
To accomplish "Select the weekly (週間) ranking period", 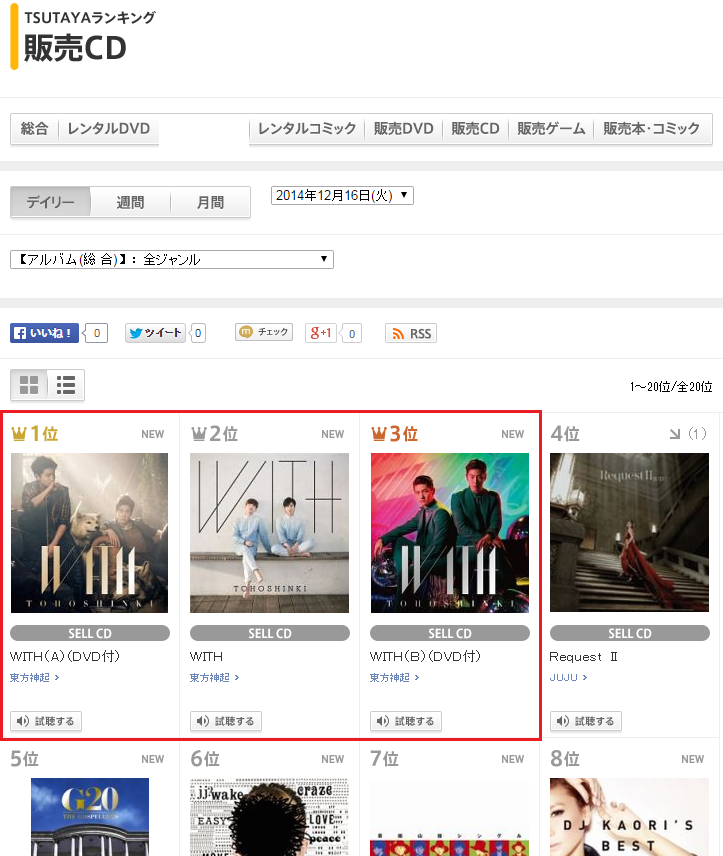I will [130, 202].
